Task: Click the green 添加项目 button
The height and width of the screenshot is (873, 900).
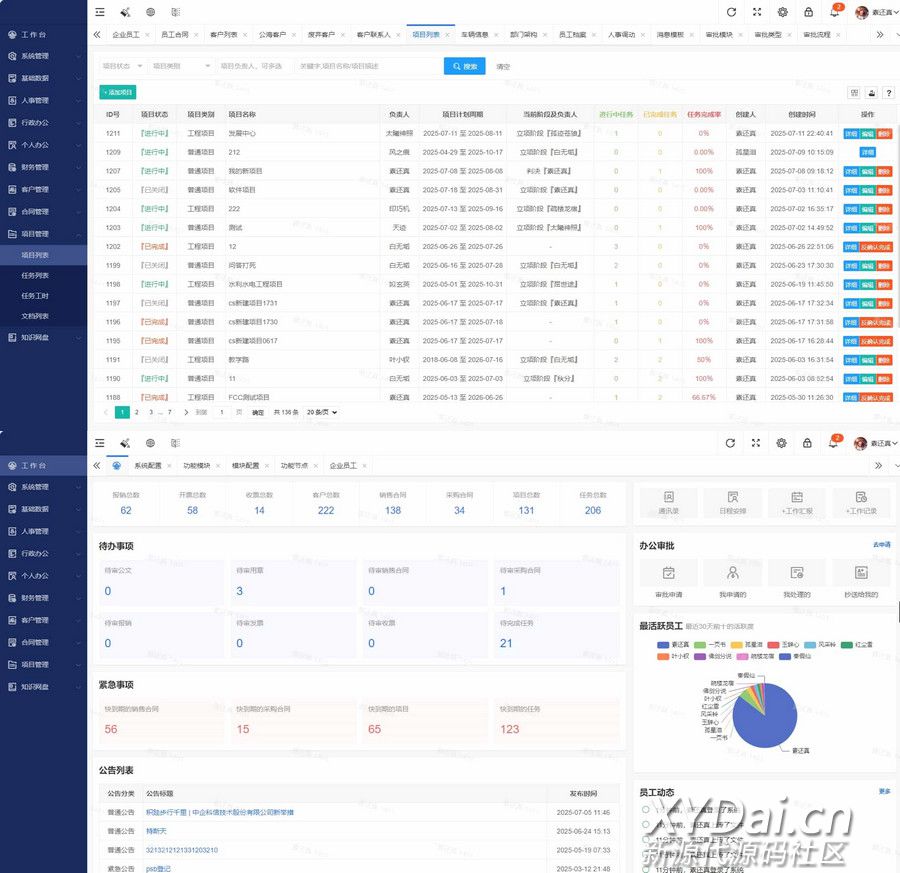Action: click(118, 92)
